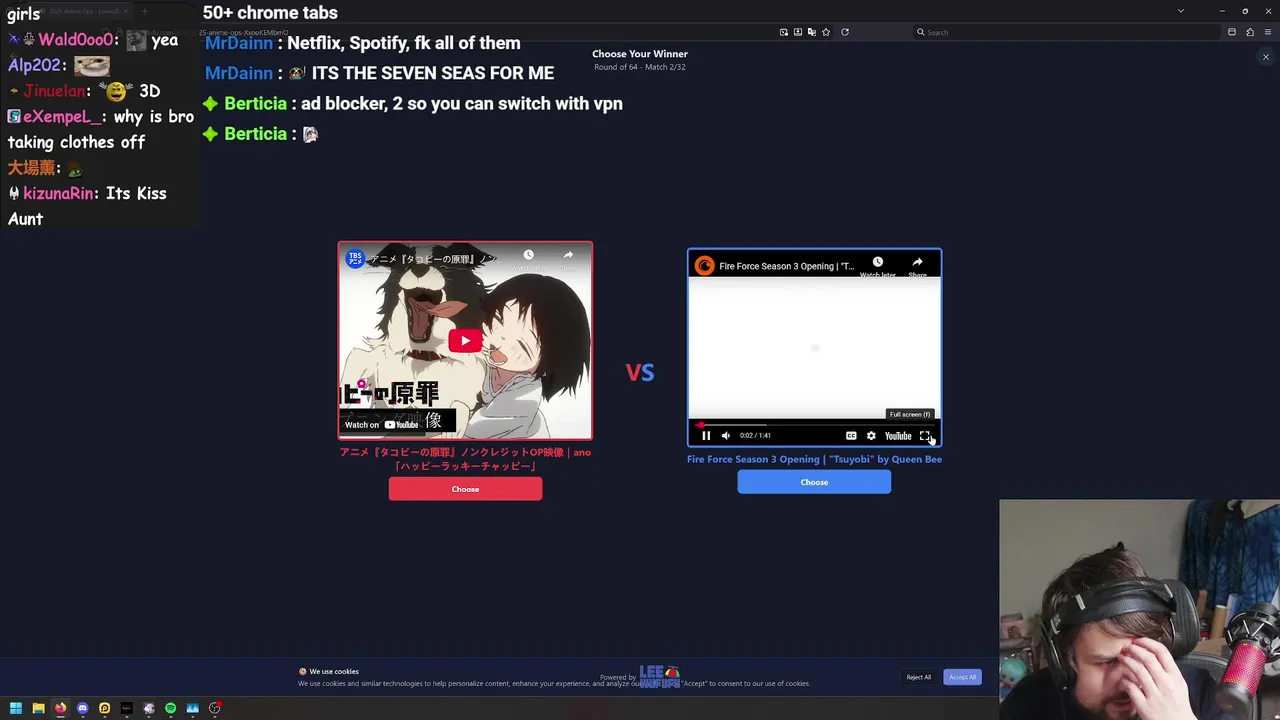
Task: Close the tournament overlay with X
Action: pos(1266,57)
